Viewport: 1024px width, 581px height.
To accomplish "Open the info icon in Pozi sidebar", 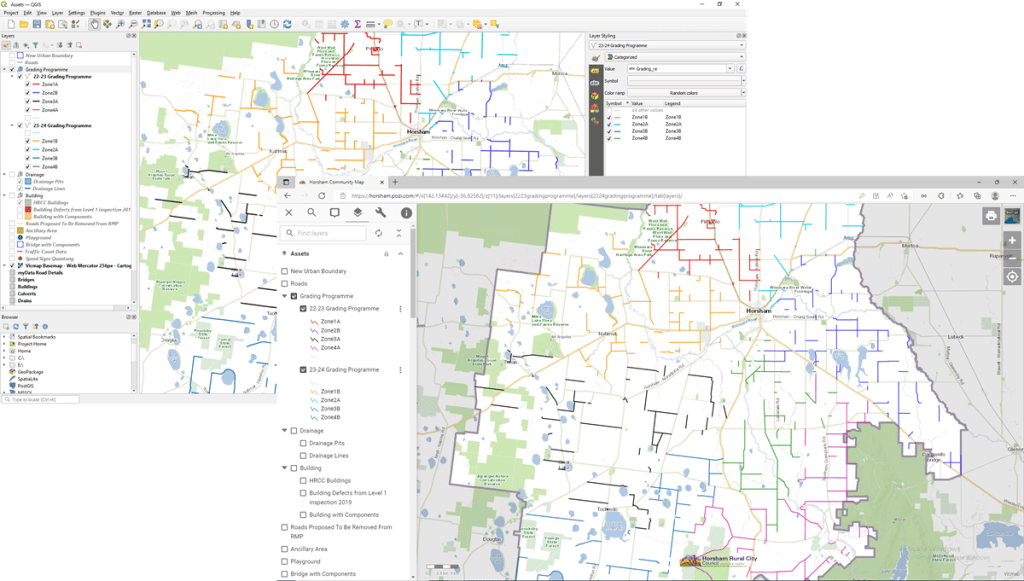I will [x=406, y=213].
